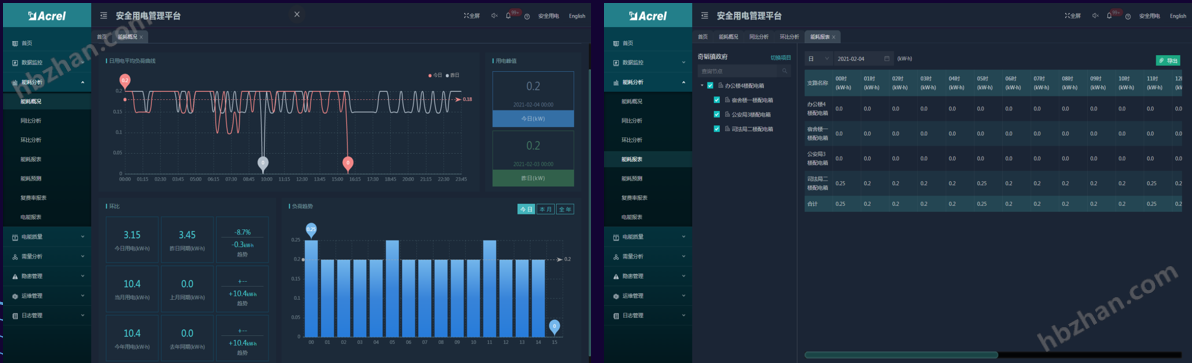Viewport: 1192px width, 363px height.
Task: Toggle the 办公楼4楼配电箱 checkbox
Action: [710, 86]
